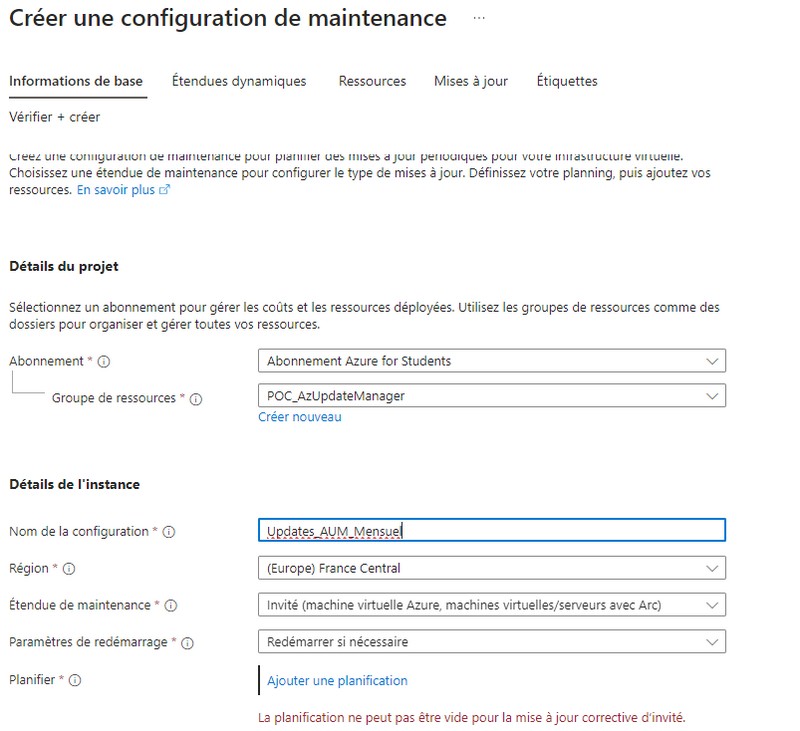Open the Groupe de ressources dropdown
The width and height of the screenshot is (800, 731).
[491, 396]
